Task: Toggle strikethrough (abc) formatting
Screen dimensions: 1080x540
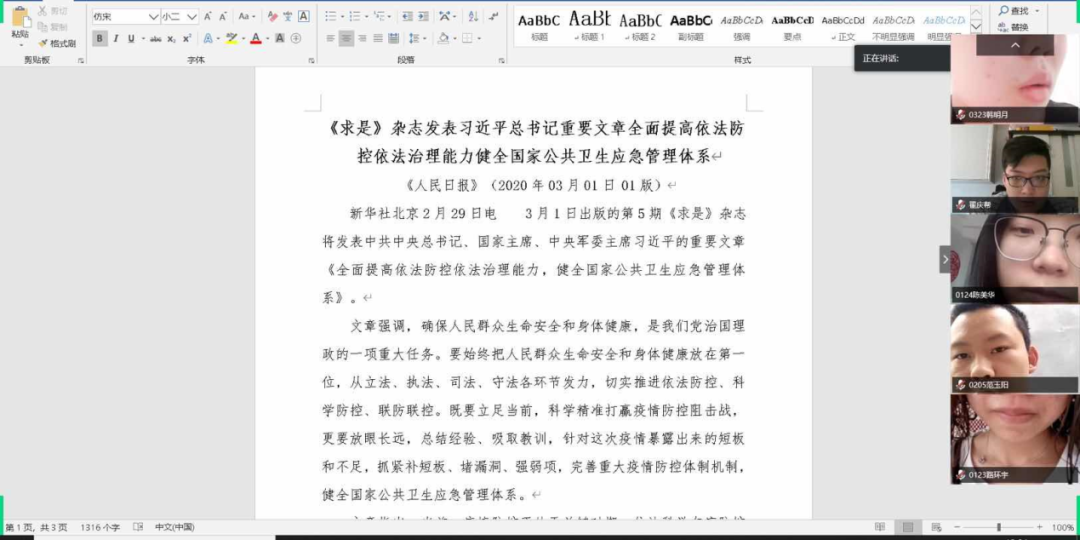Action: pos(156,39)
